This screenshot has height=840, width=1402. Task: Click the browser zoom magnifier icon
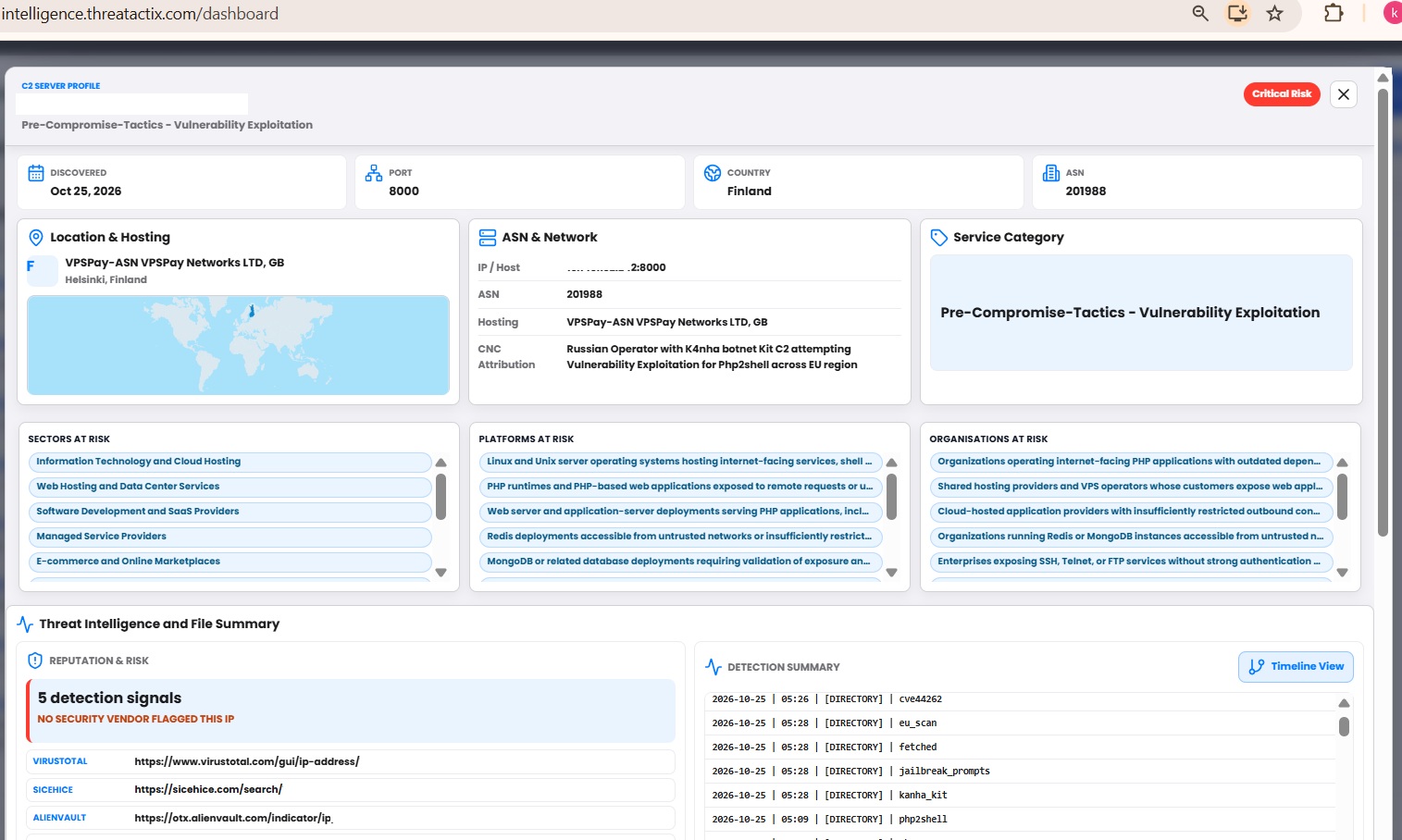point(1200,13)
